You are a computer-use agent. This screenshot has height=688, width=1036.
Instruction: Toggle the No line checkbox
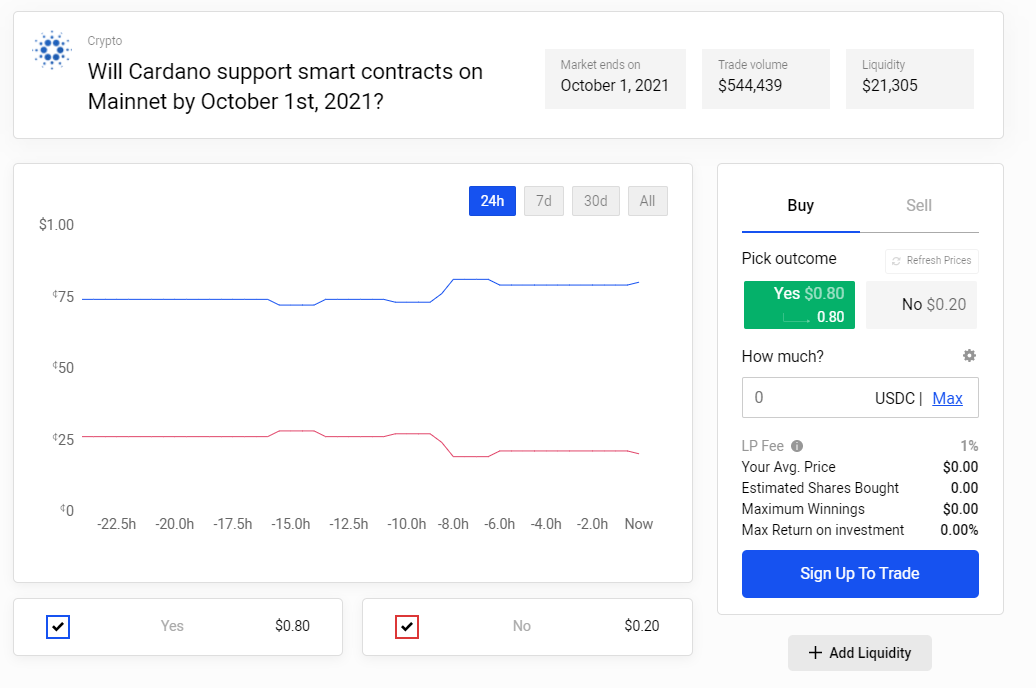coord(407,627)
